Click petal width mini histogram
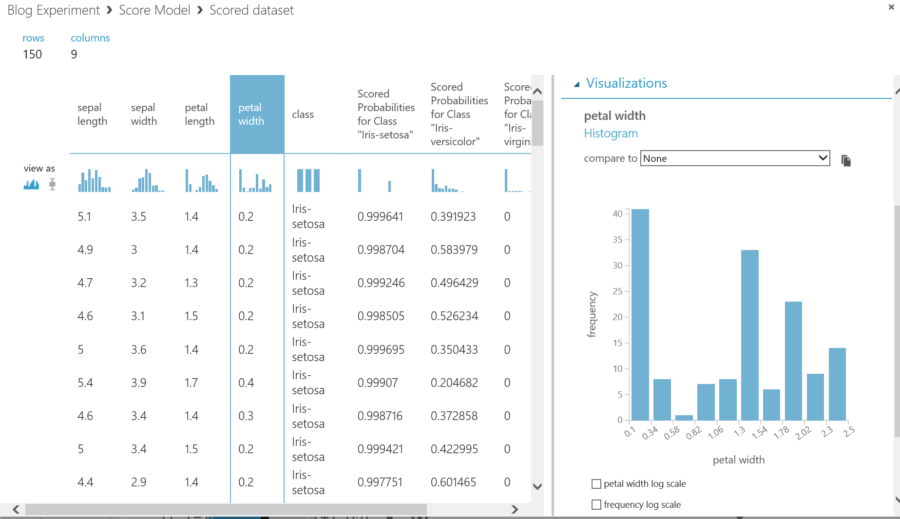 (255, 180)
